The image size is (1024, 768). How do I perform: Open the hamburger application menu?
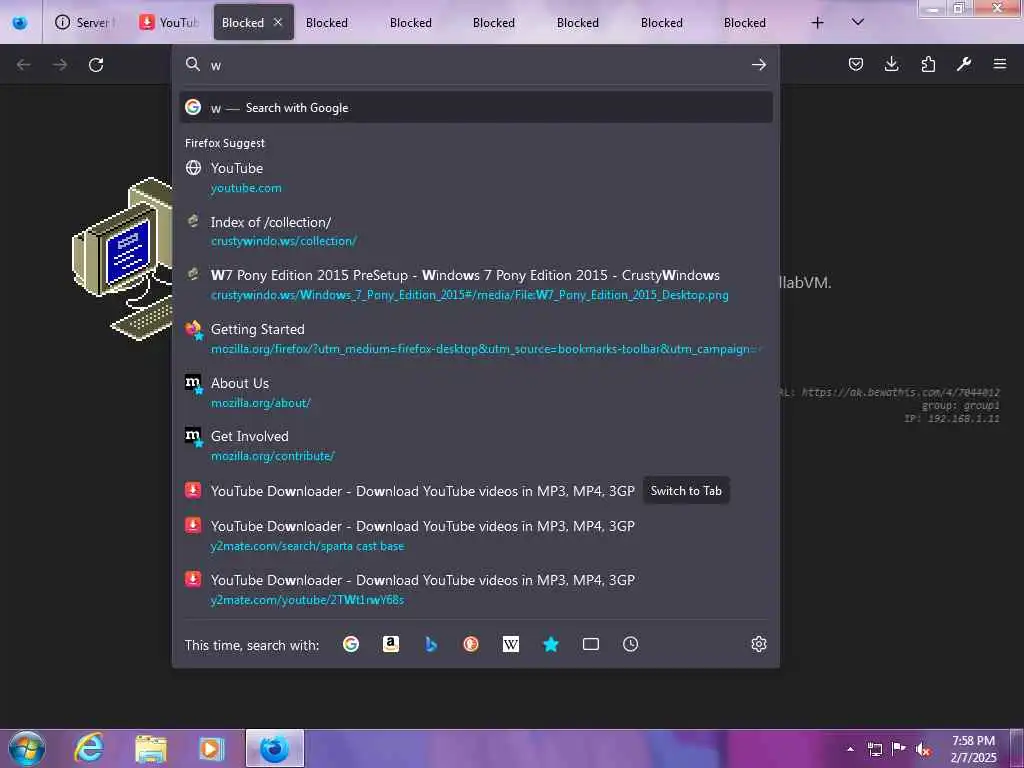pyautogui.click(x=1000, y=64)
